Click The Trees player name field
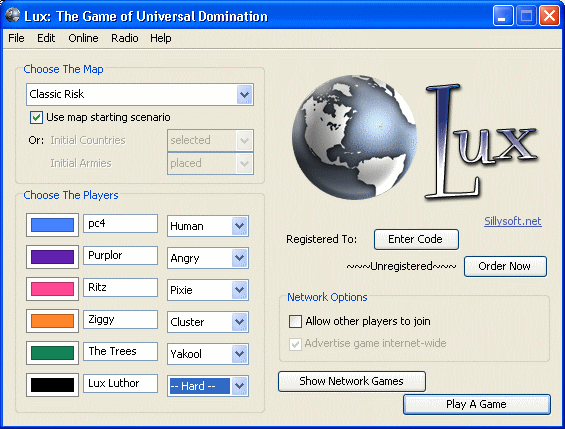 tap(120, 351)
